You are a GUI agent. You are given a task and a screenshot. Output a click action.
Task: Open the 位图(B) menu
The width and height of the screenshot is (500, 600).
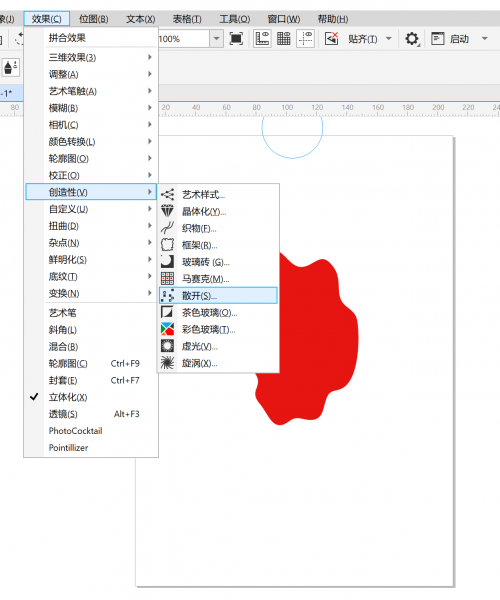pos(94,19)
